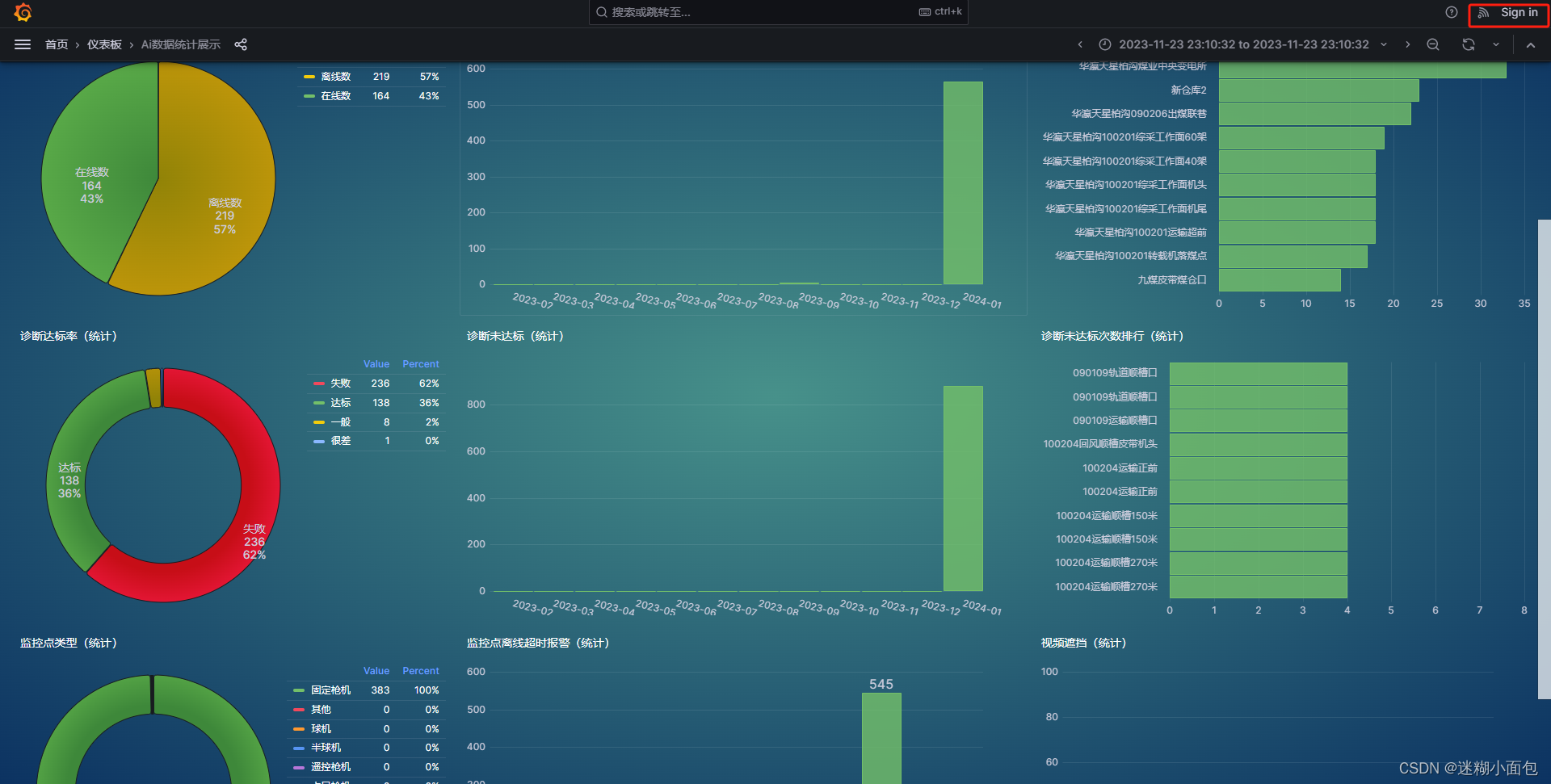This screenshot has width=1551, height=784.
Task: Toggle 遥控枪机 legend series
Action: pos(330,767)
